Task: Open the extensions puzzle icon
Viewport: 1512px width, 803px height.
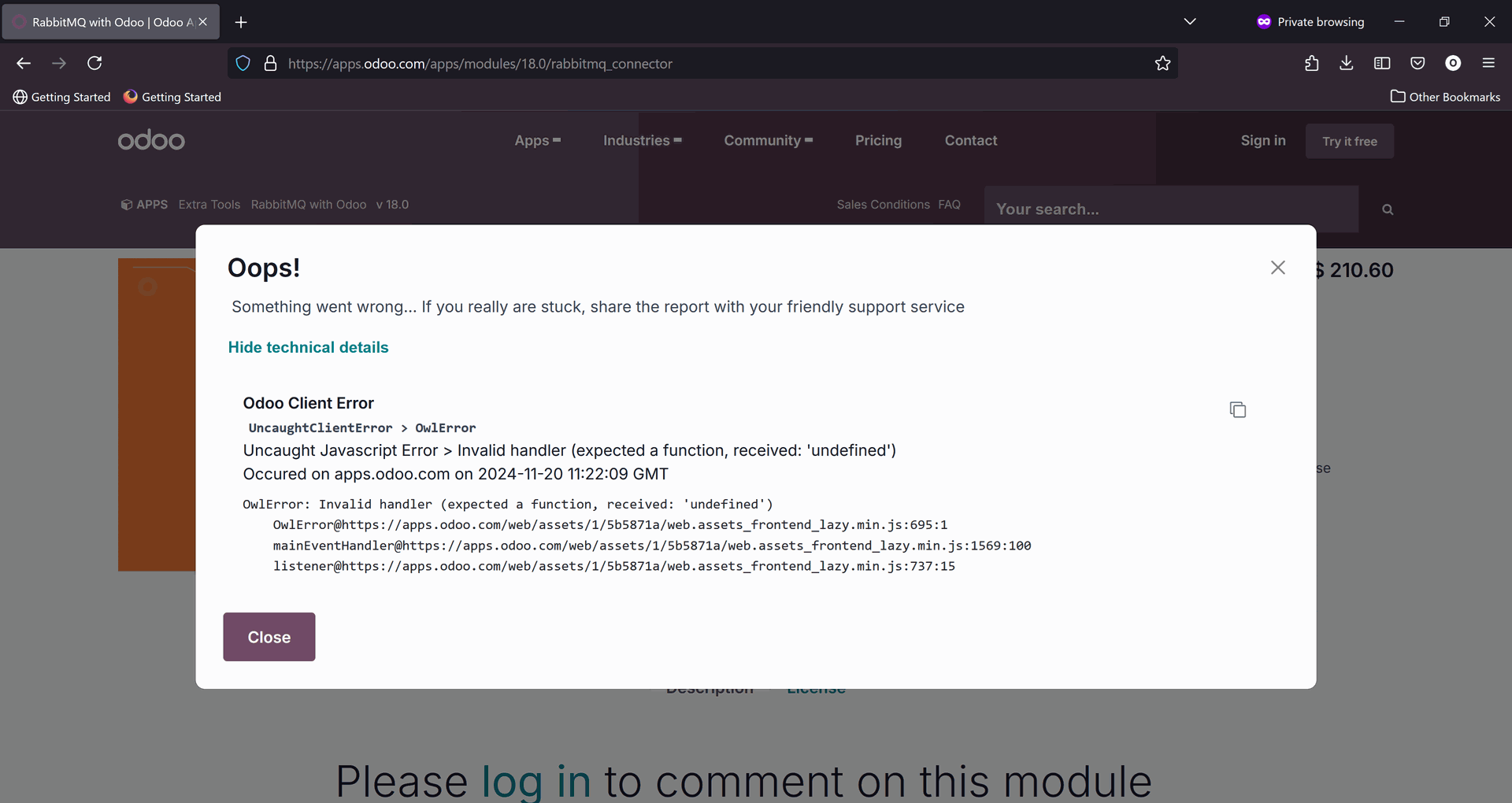Action: tap(1311, 63)
